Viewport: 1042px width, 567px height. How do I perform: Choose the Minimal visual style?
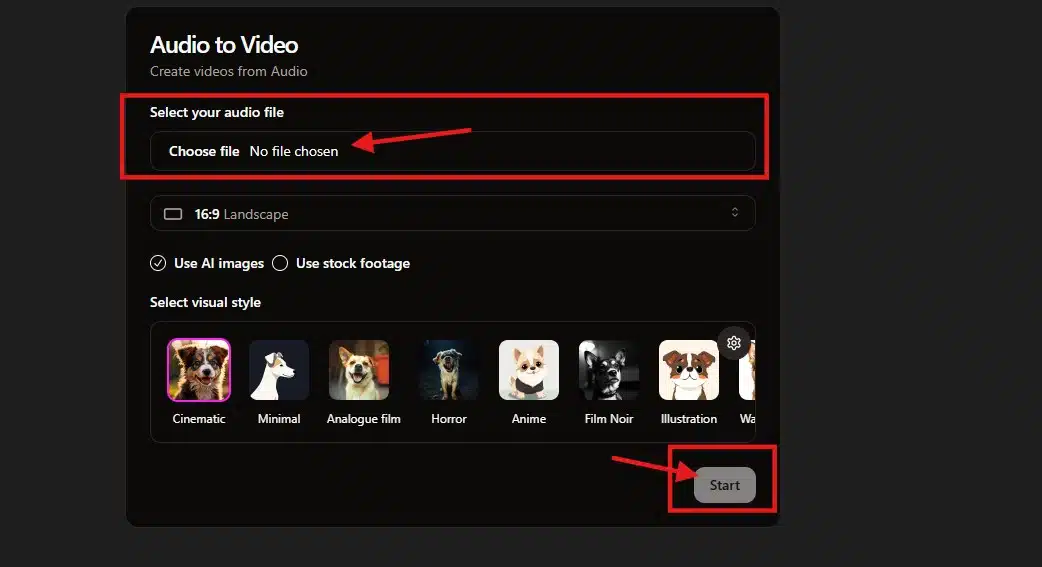coord(279,369)
